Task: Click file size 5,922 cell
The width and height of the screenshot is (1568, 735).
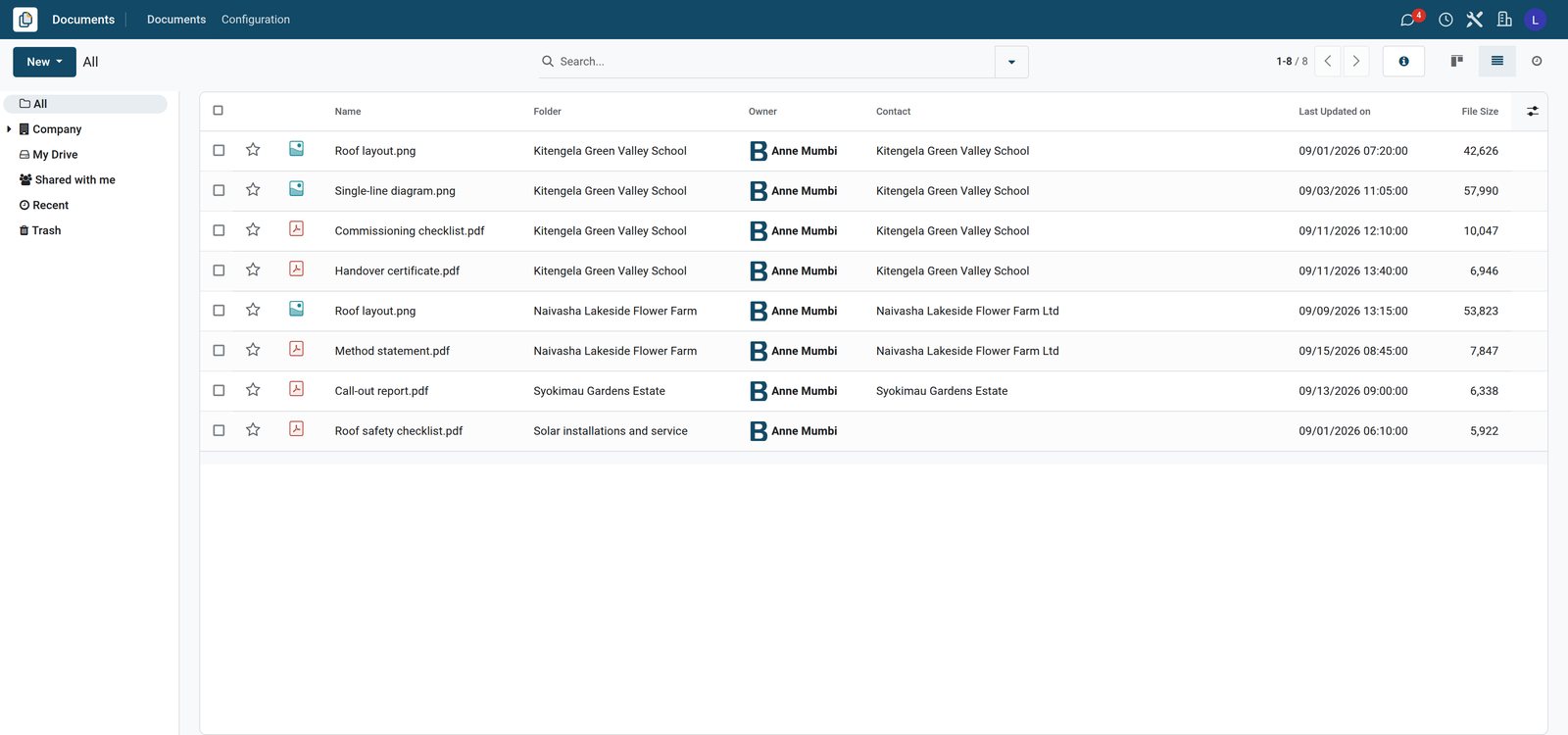Action: 1484,431
